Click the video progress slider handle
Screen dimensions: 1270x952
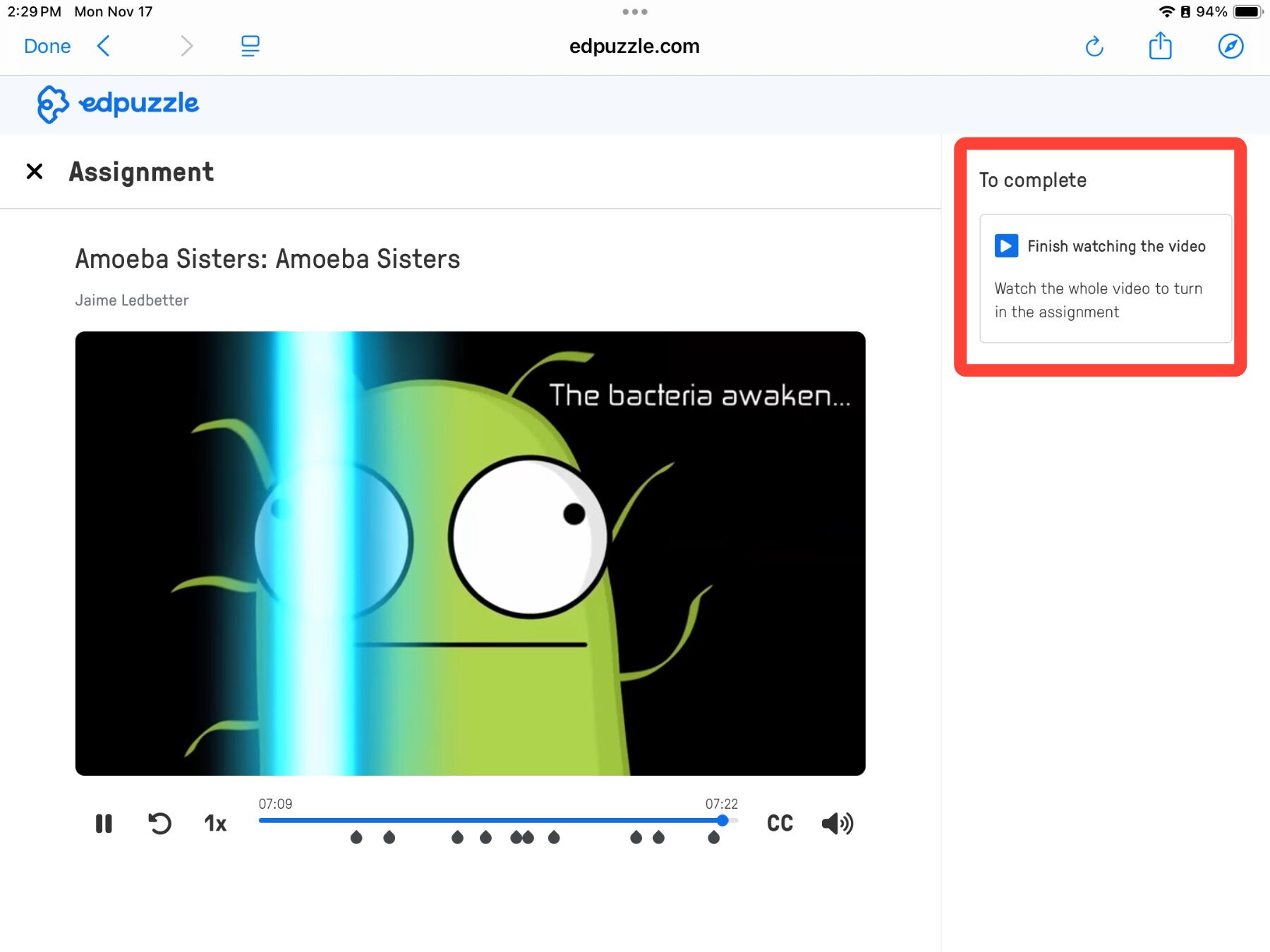point(722,820)
